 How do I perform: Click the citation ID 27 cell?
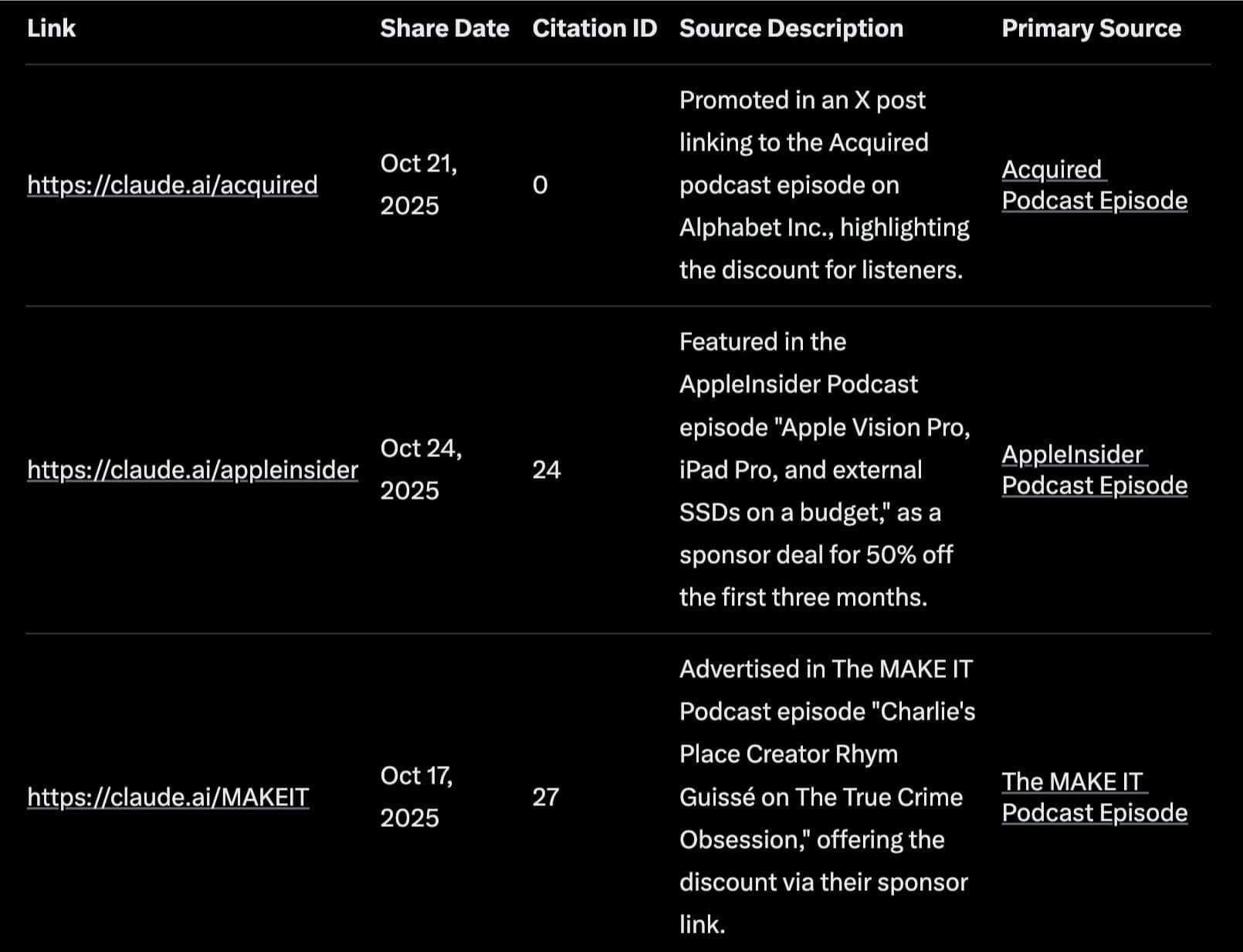[x=545, y=798]
